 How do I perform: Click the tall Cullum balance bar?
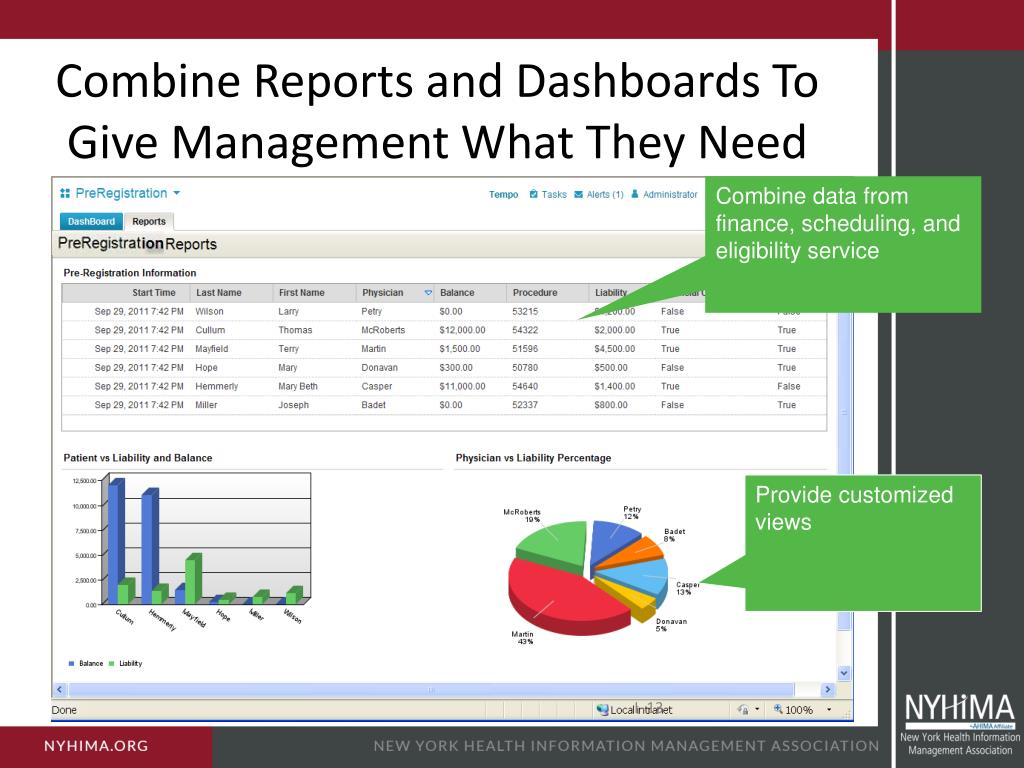pyautogui.click(x=116, y=543)
